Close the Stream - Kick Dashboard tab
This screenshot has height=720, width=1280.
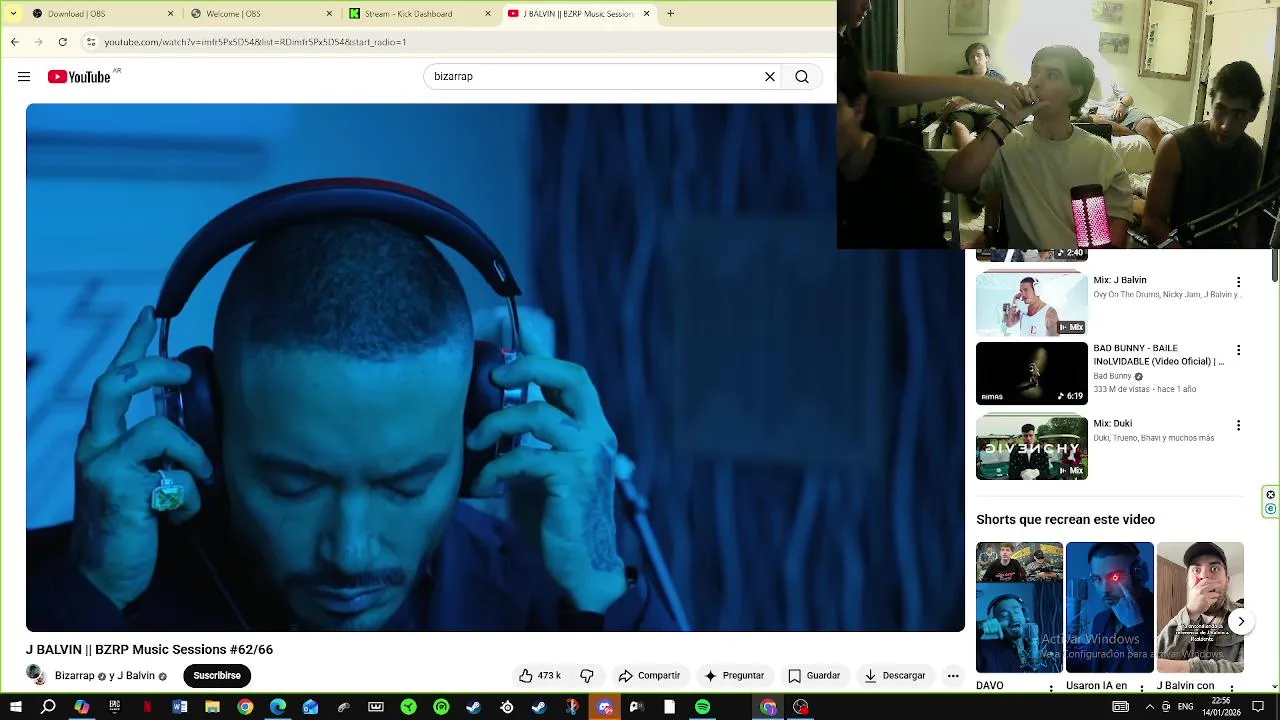pos(488,14)
